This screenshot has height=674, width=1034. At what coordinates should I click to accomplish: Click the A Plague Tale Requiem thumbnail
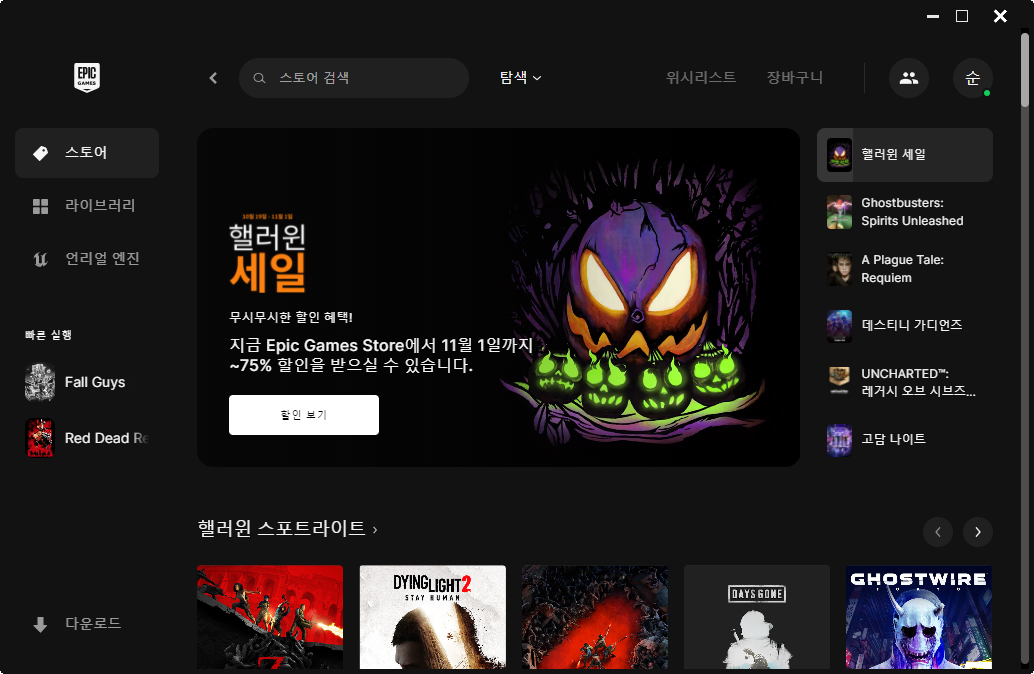839,269
